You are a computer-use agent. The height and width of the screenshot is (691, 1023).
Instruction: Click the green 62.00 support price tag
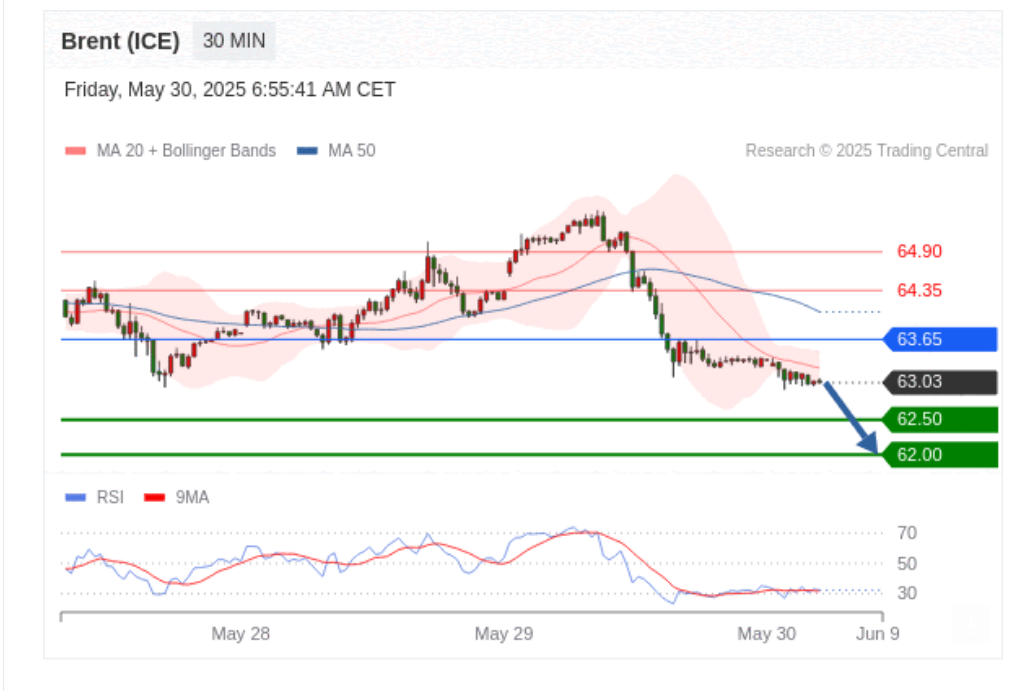(940, 455)
